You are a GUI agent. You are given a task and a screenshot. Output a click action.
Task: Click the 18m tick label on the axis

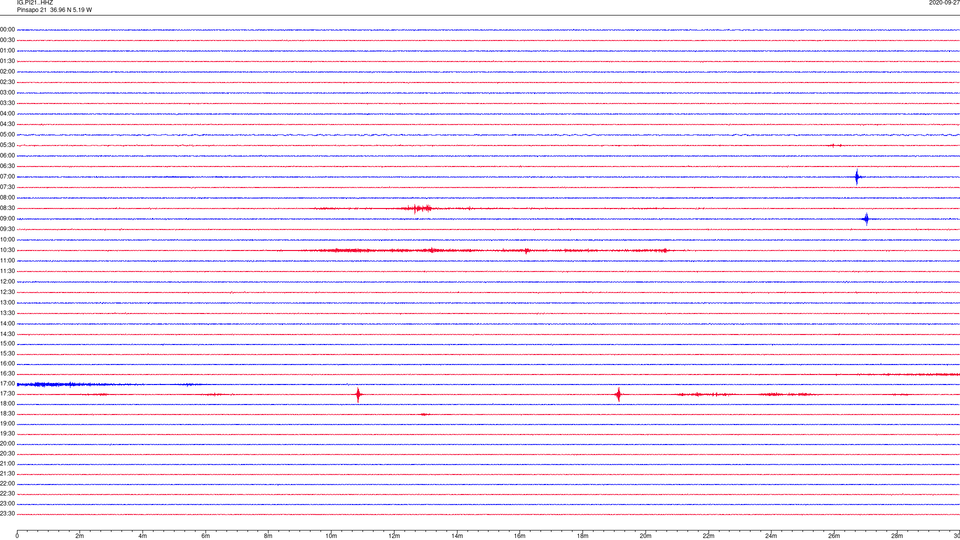[583, 536]
